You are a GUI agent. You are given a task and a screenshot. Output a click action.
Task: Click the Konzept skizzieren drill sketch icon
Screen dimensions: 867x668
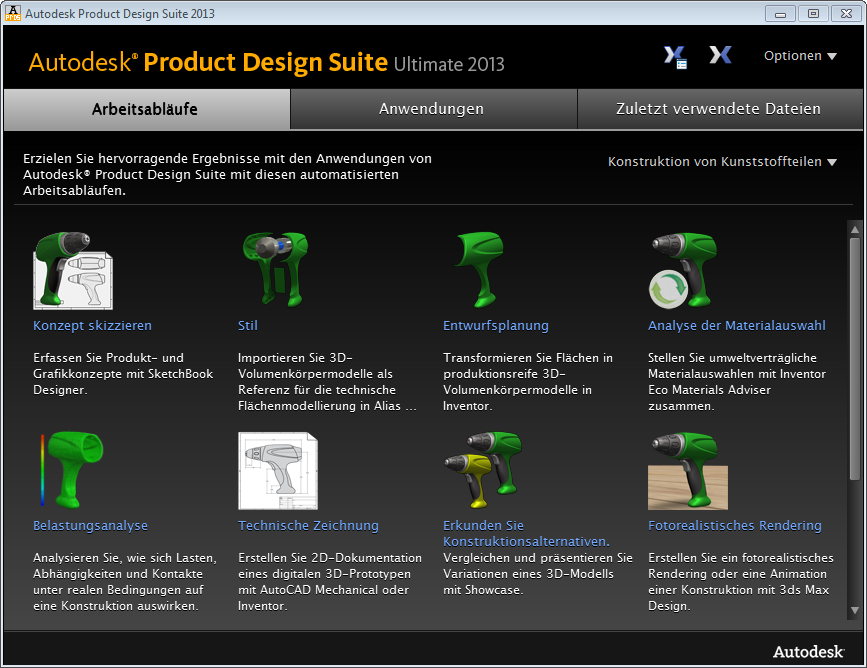pos(73,270)
